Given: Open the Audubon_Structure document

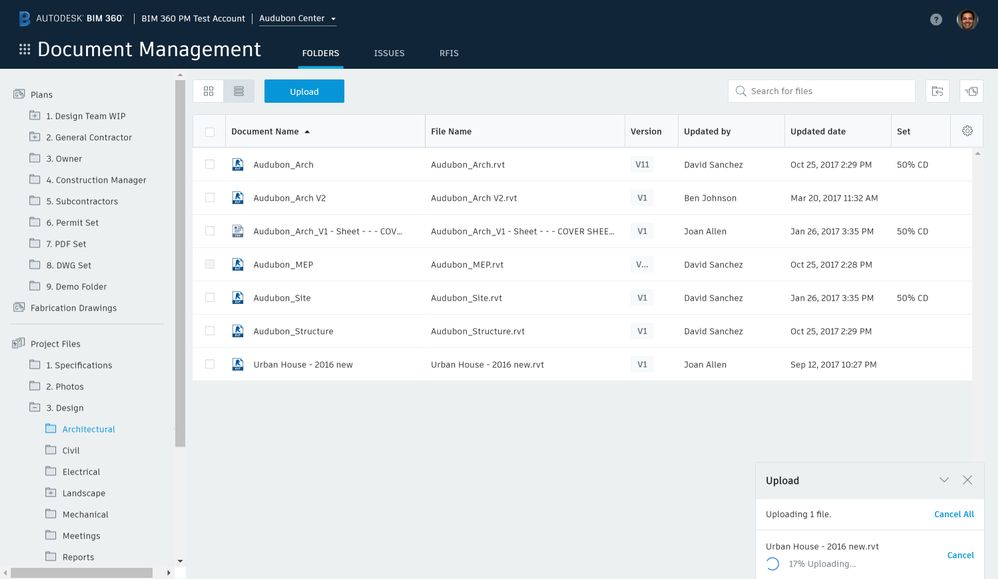Looking at the screenshot, I should click(293, 331).
